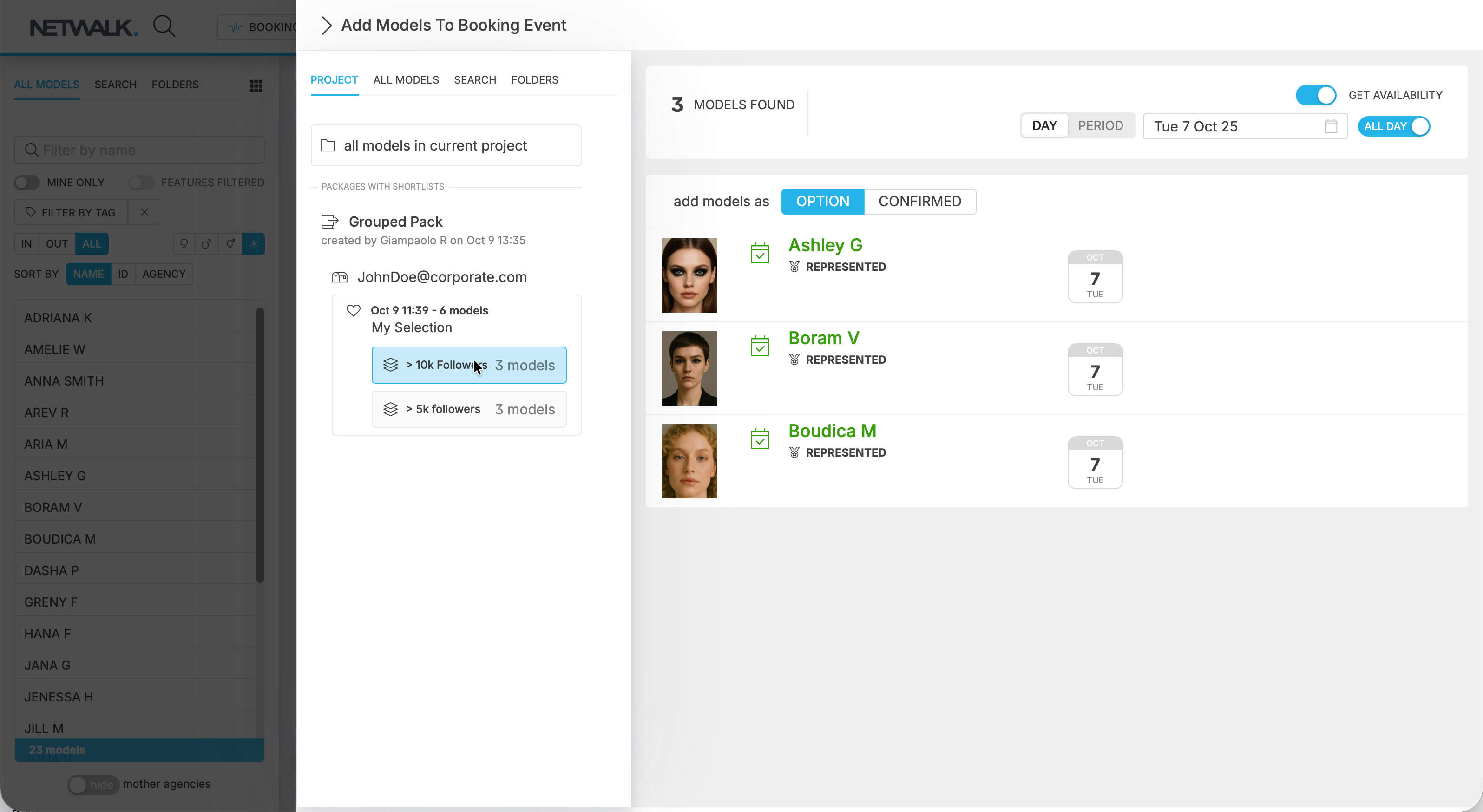The height and width of the screenshot is (812, 1483).
Task: Click the layers icon on the 5k followers shortlist
Action: tap(390, 409)
